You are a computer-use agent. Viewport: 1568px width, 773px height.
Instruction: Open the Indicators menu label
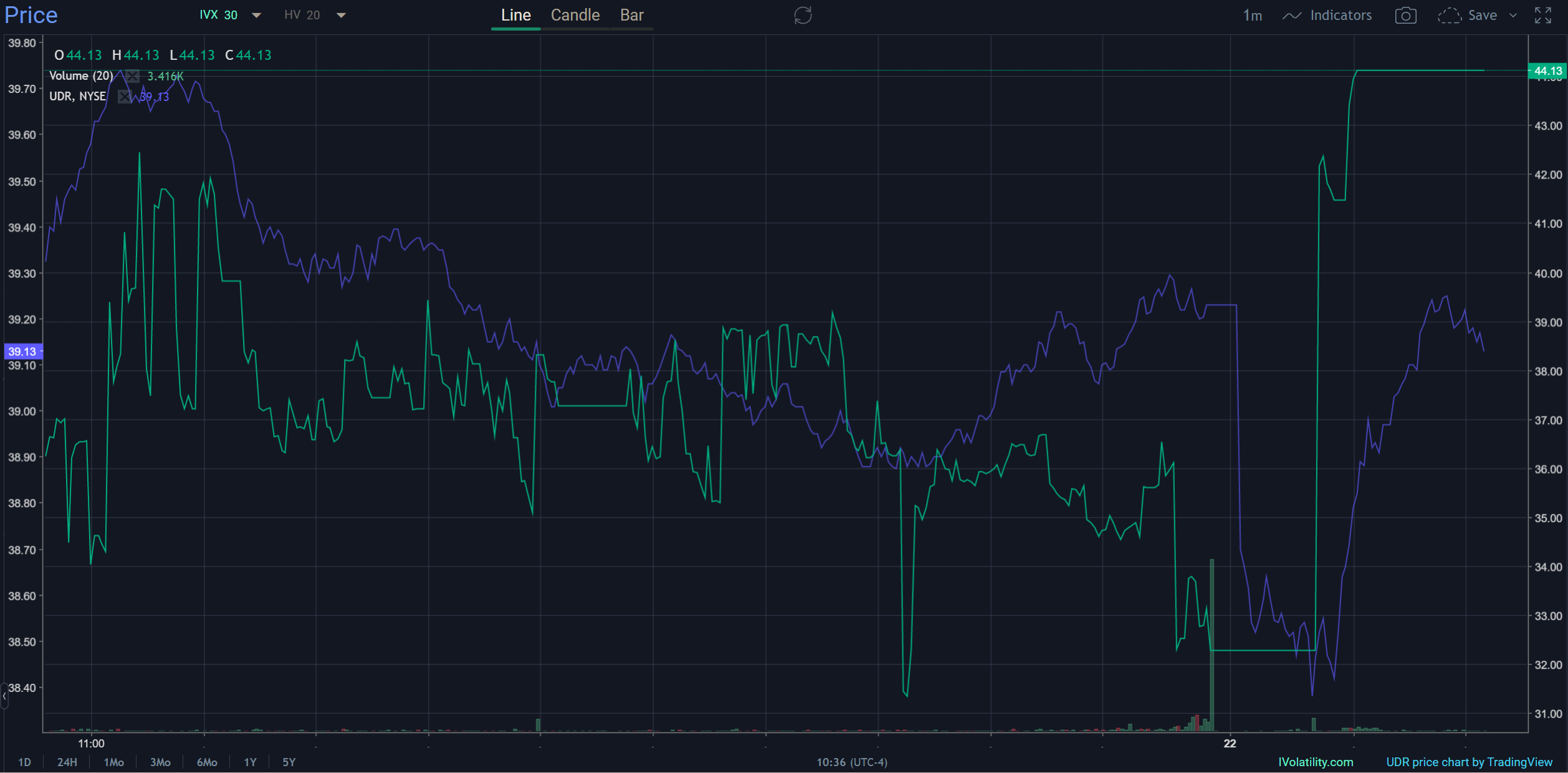pyautogui.click(x=1341, y=16)
